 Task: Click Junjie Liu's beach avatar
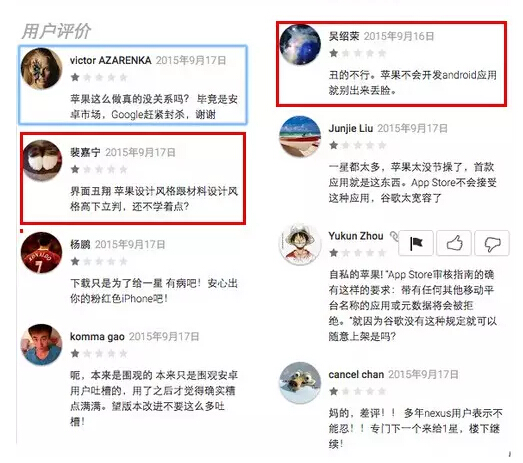[300, 136]
